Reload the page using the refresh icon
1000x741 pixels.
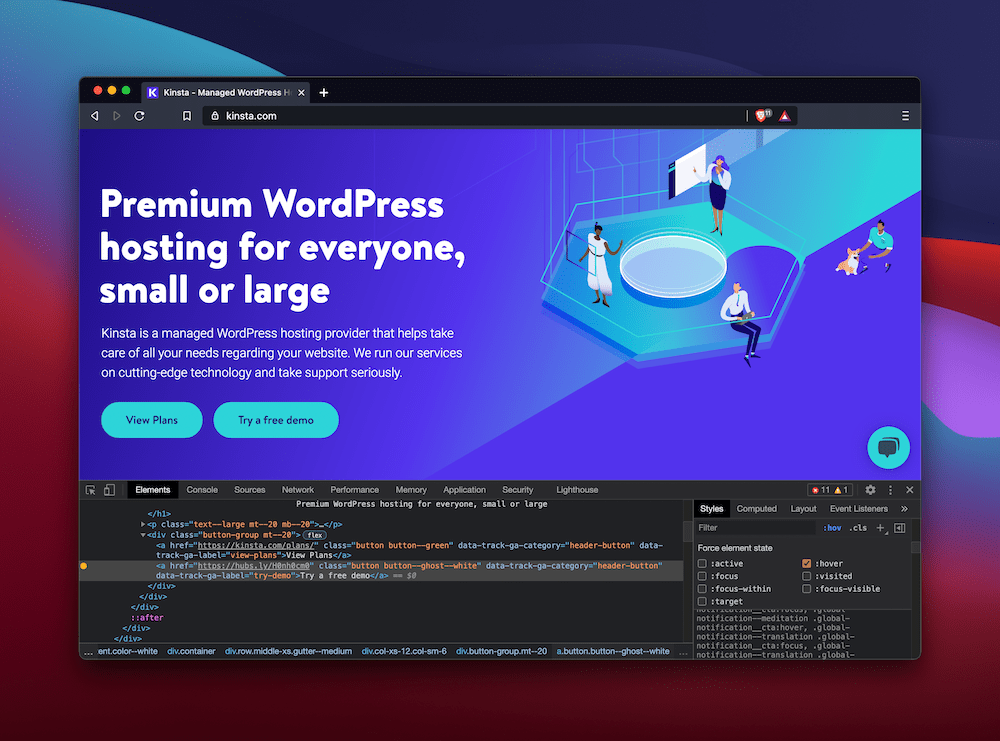click(139, 116)
